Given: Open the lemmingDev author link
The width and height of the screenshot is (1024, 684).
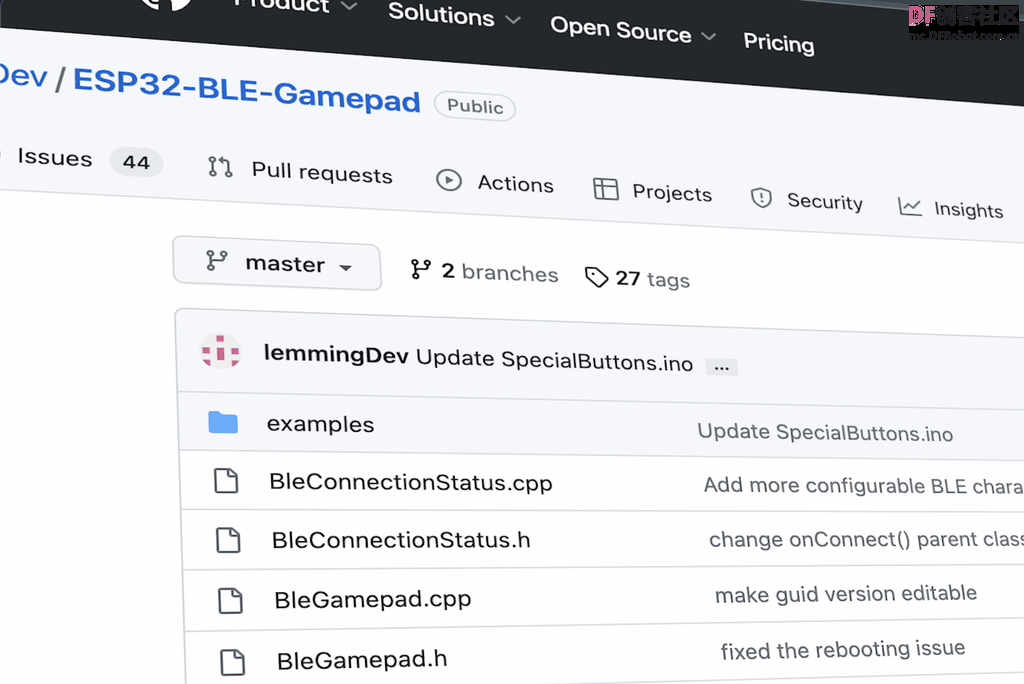Looking at the screenshot, I should 336,354.
